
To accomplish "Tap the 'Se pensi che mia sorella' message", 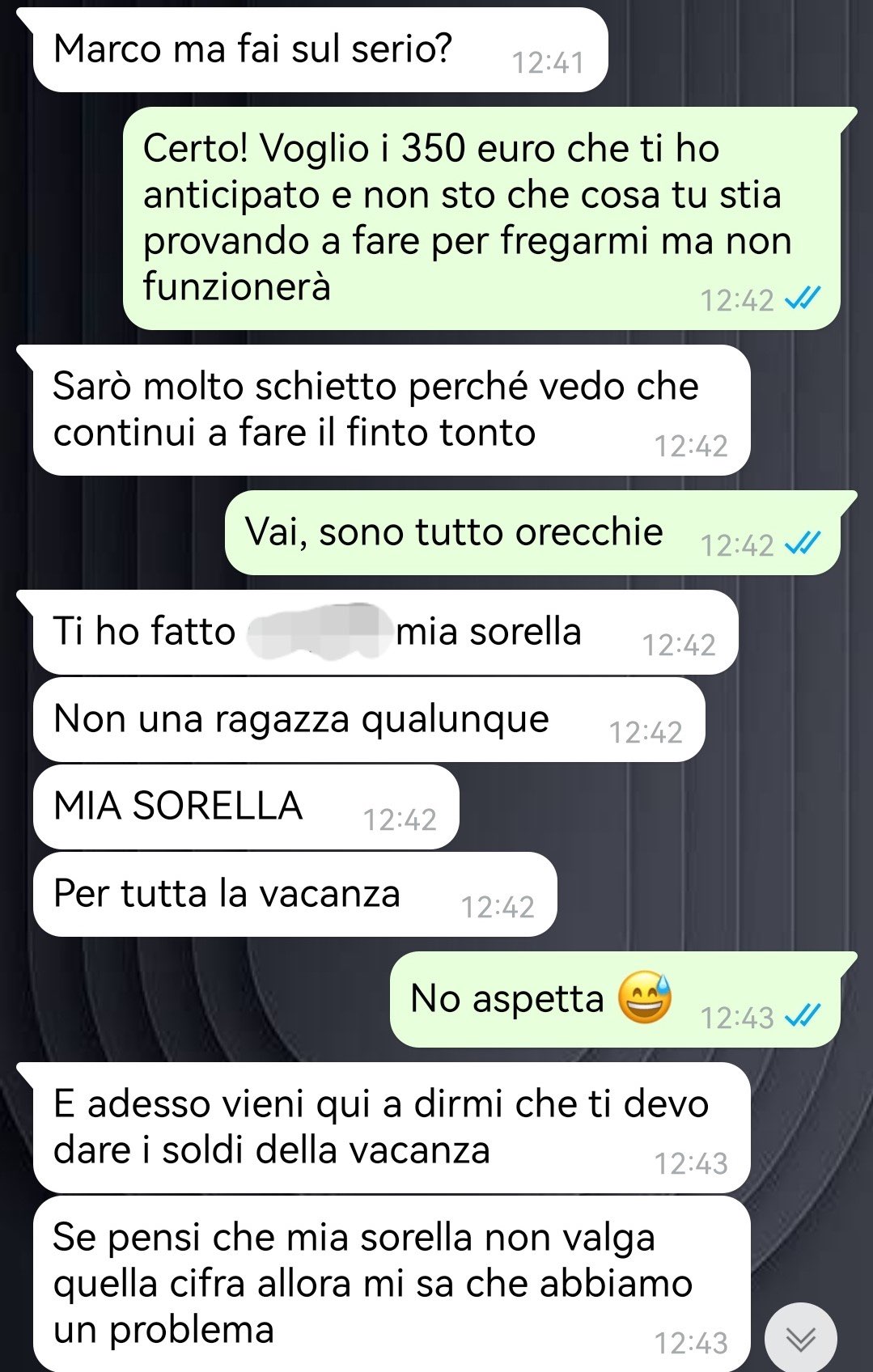I will click(392, 1284).
